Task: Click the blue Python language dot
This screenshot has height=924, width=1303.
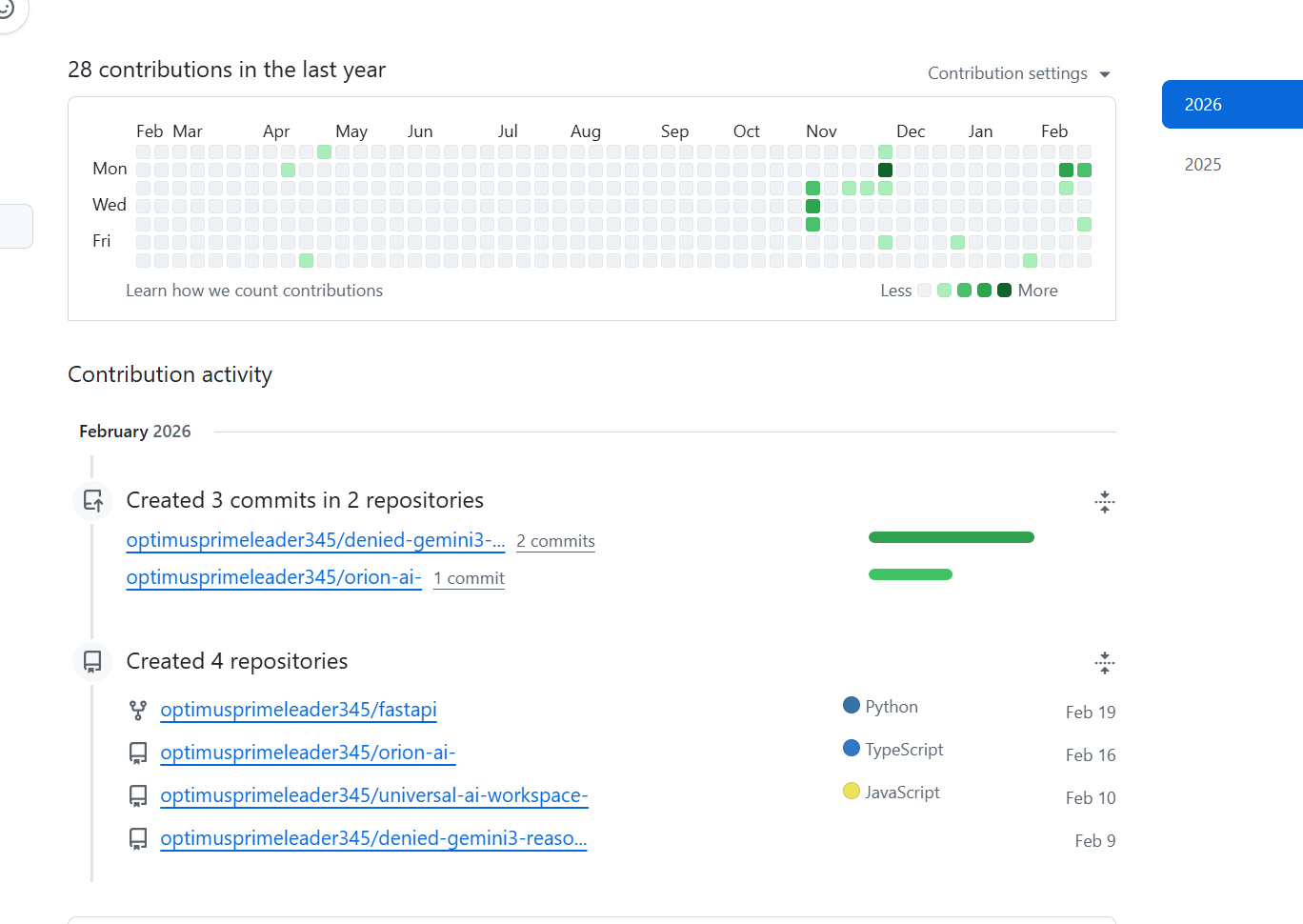Action: 851,705
